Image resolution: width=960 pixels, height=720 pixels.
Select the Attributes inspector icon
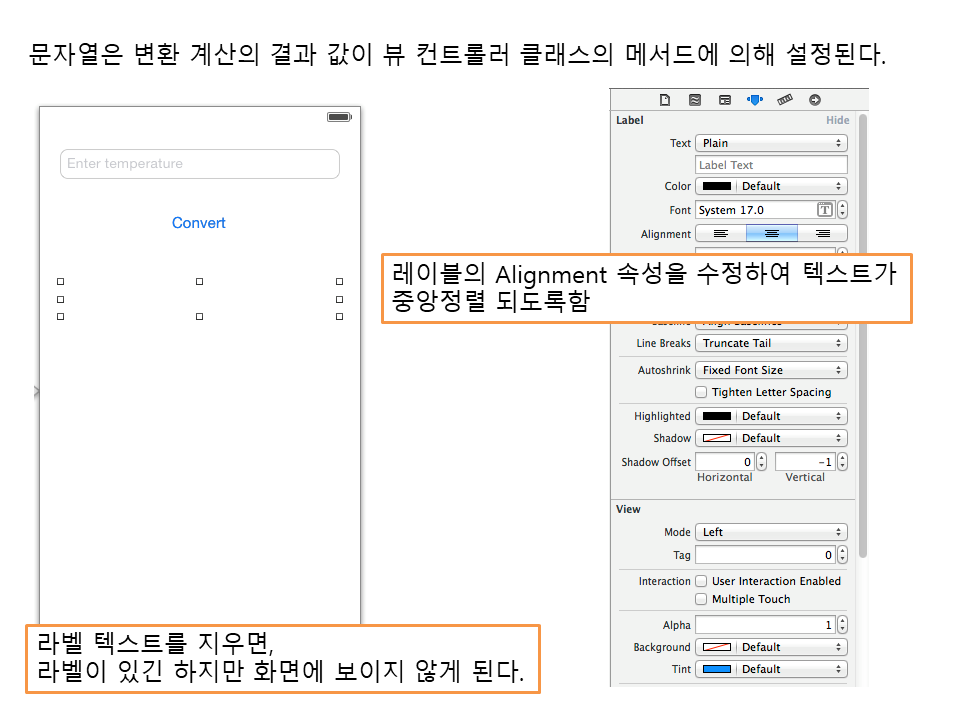[x=755, y=100]
